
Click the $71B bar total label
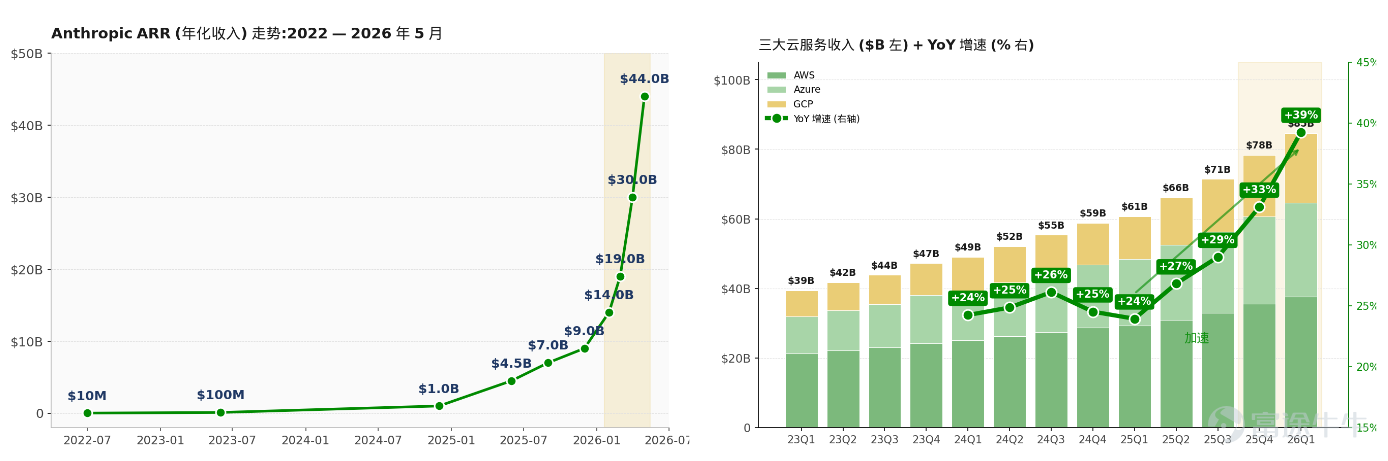click(1218, 170)
